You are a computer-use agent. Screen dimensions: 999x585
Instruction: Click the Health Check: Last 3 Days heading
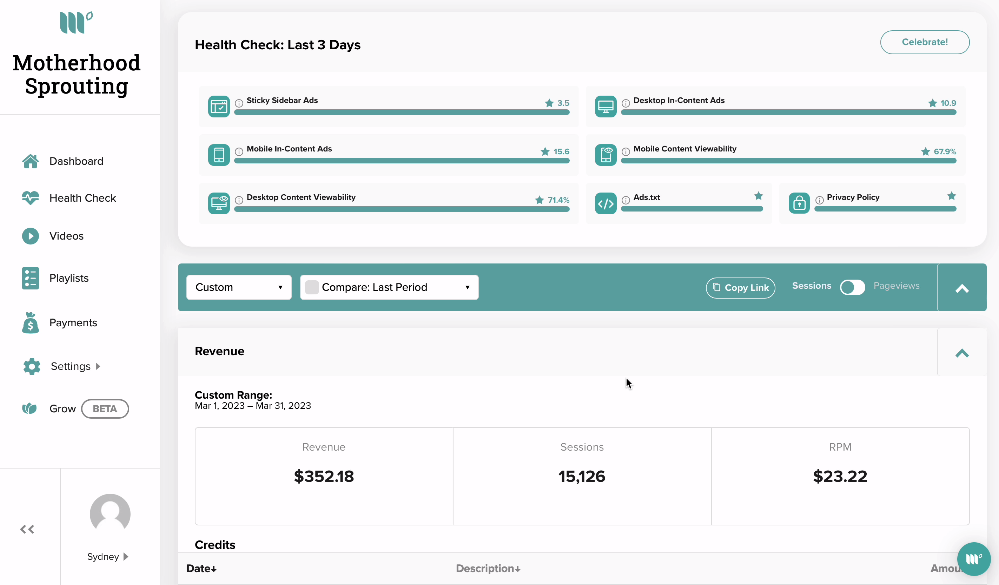coord(278,45)
